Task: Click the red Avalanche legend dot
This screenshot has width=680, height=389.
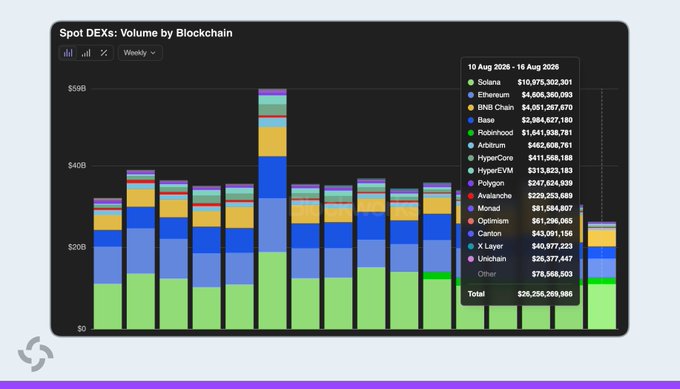Action: (x=471, y=196)
